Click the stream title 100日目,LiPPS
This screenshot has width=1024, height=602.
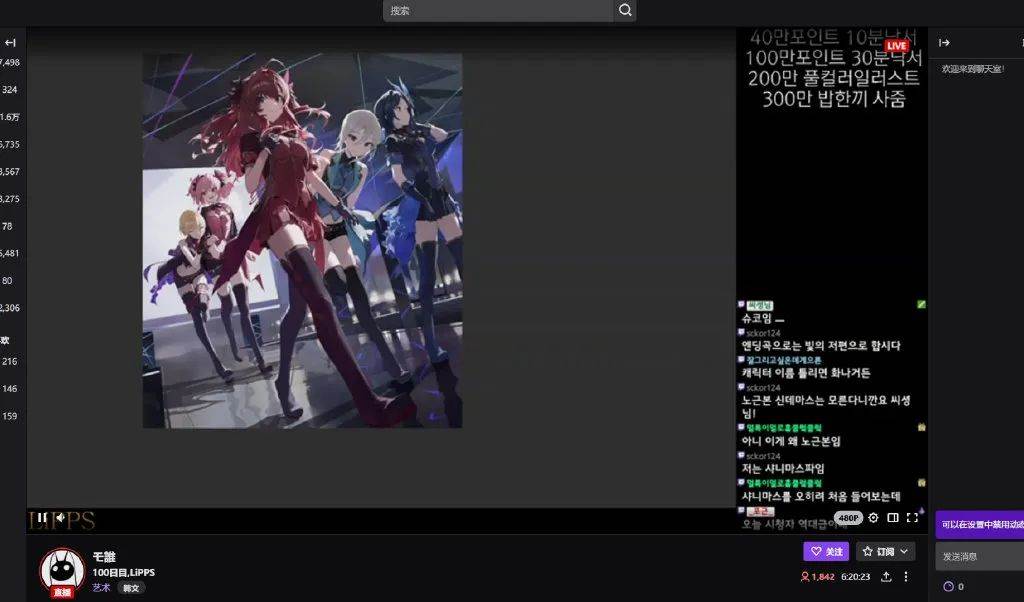tap(123, 573)
